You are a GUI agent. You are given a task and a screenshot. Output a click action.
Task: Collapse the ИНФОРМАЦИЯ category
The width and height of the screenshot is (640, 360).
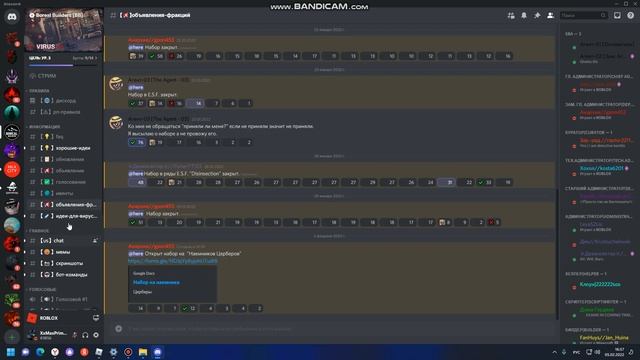point(44,127)
